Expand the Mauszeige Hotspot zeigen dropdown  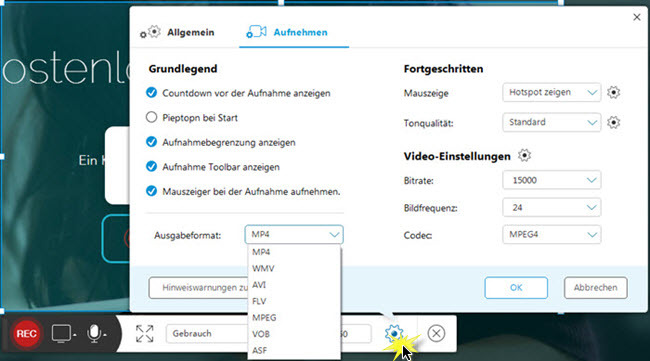[552, 92]
